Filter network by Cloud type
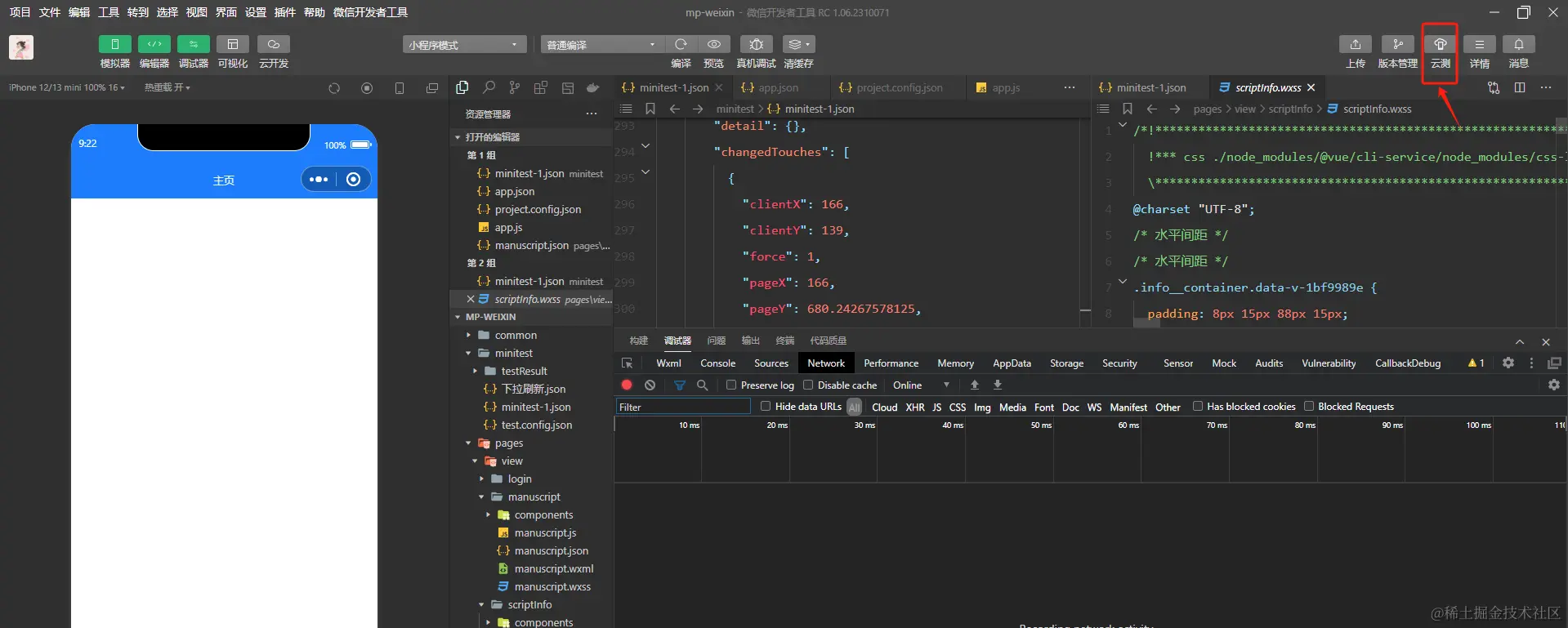Viewport: 1568px width, 628px height. 884,407
